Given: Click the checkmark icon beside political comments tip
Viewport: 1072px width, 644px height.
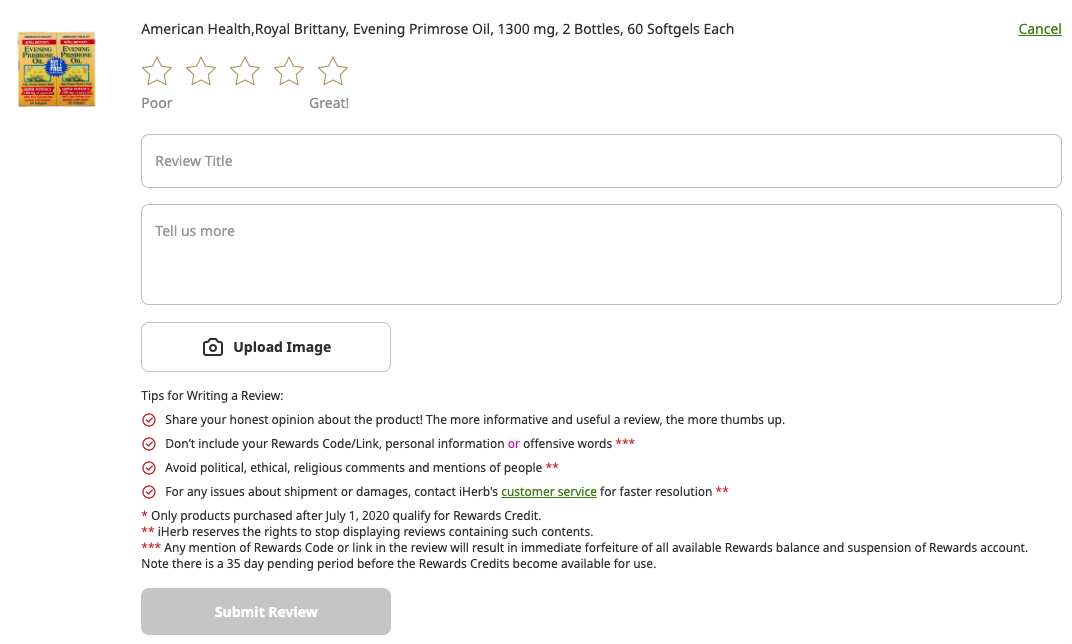Looking at the screenshot, I should click(x=149, y=468).
